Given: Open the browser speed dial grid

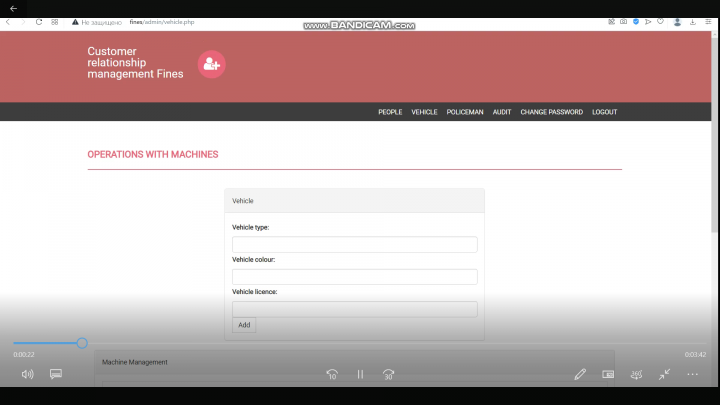Looking at the screenshot, I should pos(55,22).
